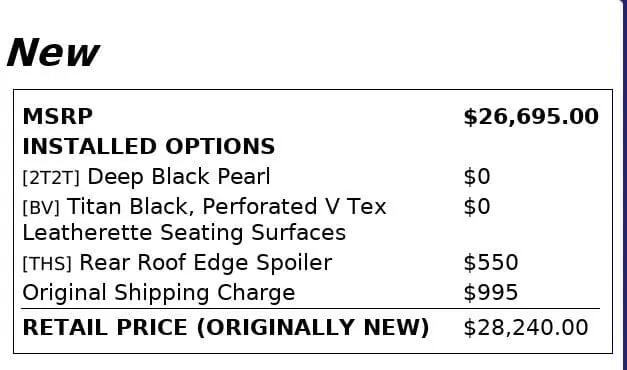Screen dimensions: 627x370
Task: Click the Leatherette Seating Surfaces line
Action: coord(184,233)
